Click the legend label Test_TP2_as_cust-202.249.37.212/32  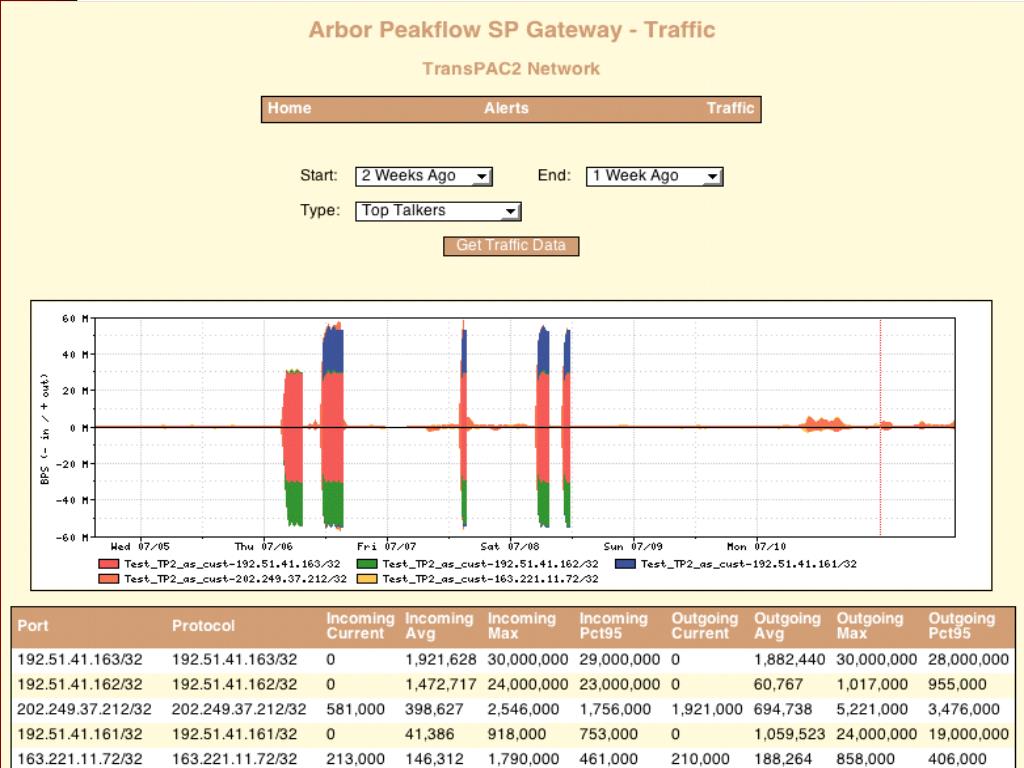[236, 579]
